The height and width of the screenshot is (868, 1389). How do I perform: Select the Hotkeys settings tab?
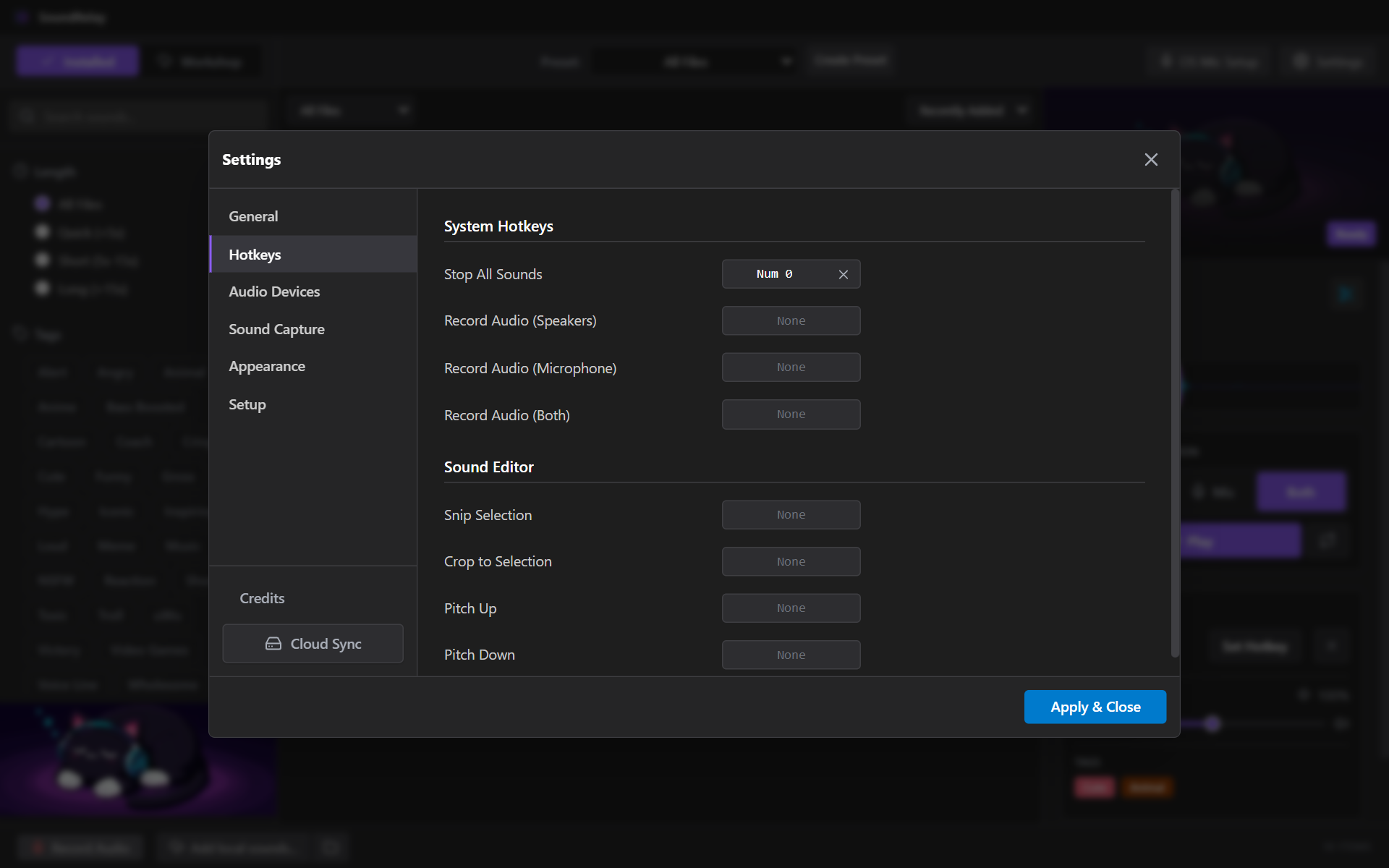pos(313,254)
